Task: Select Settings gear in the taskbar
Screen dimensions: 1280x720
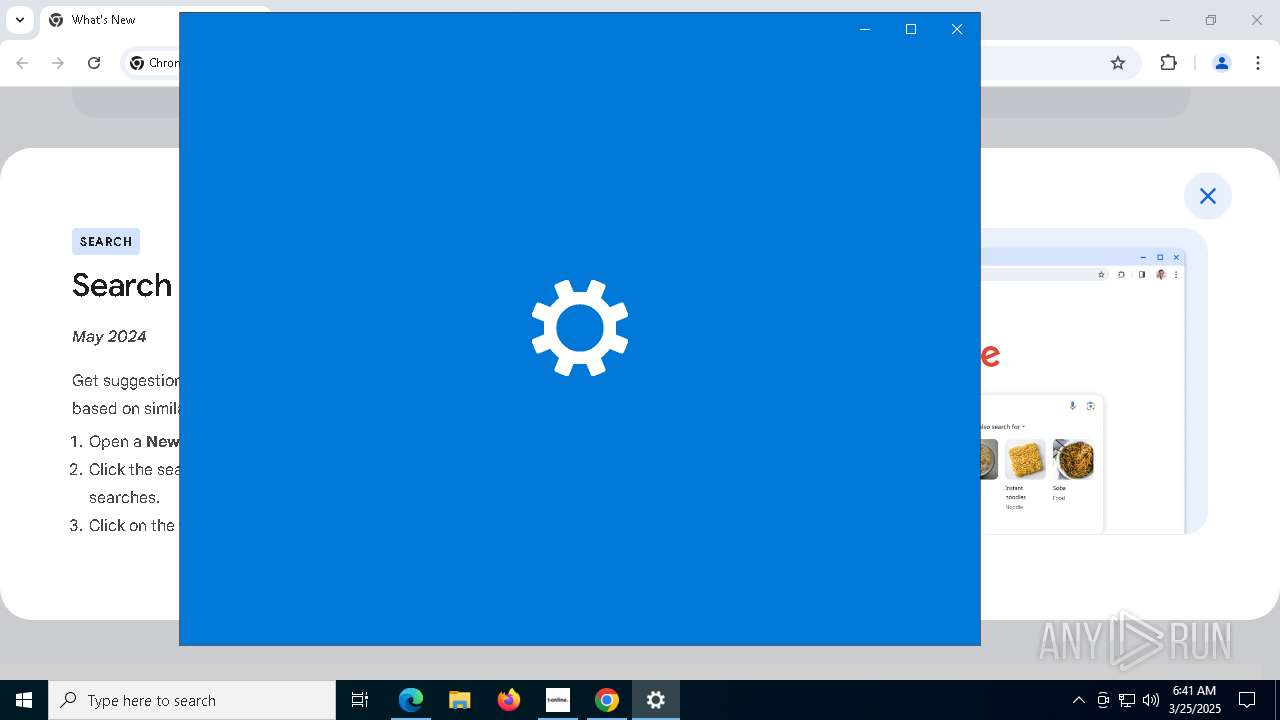Action: tap(656, 700)
